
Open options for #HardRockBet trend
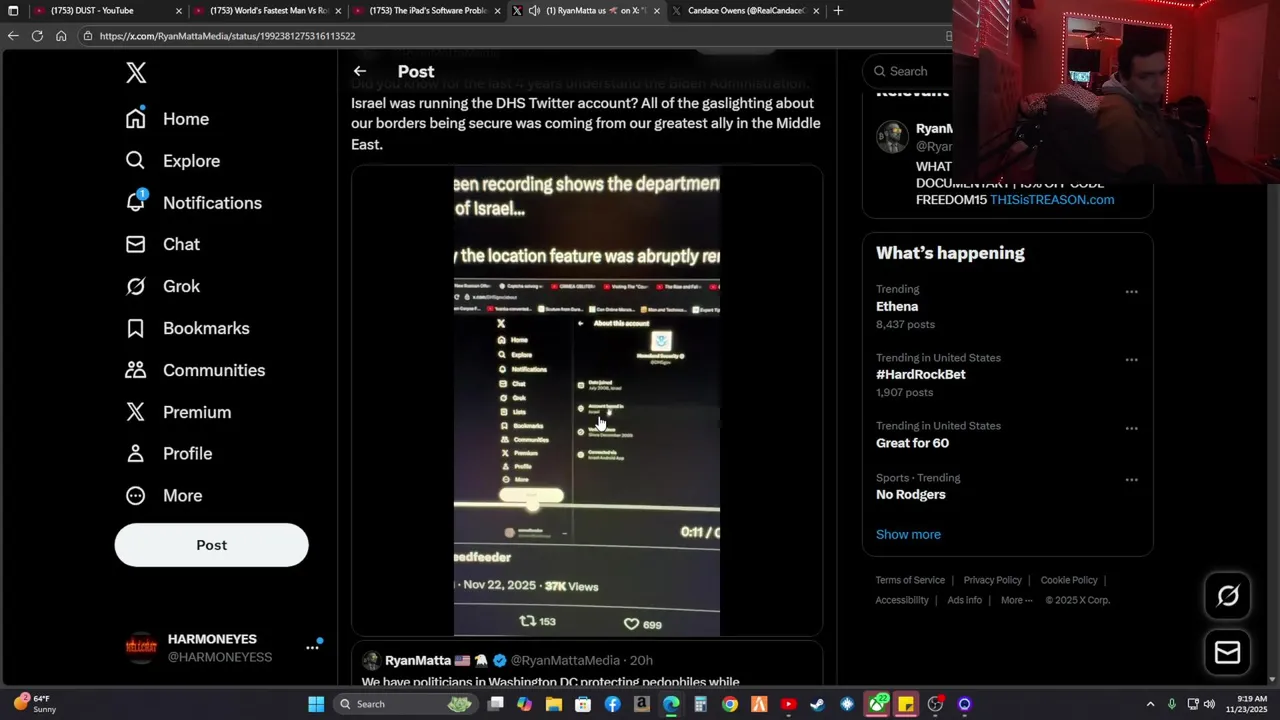coord(1131,360)
